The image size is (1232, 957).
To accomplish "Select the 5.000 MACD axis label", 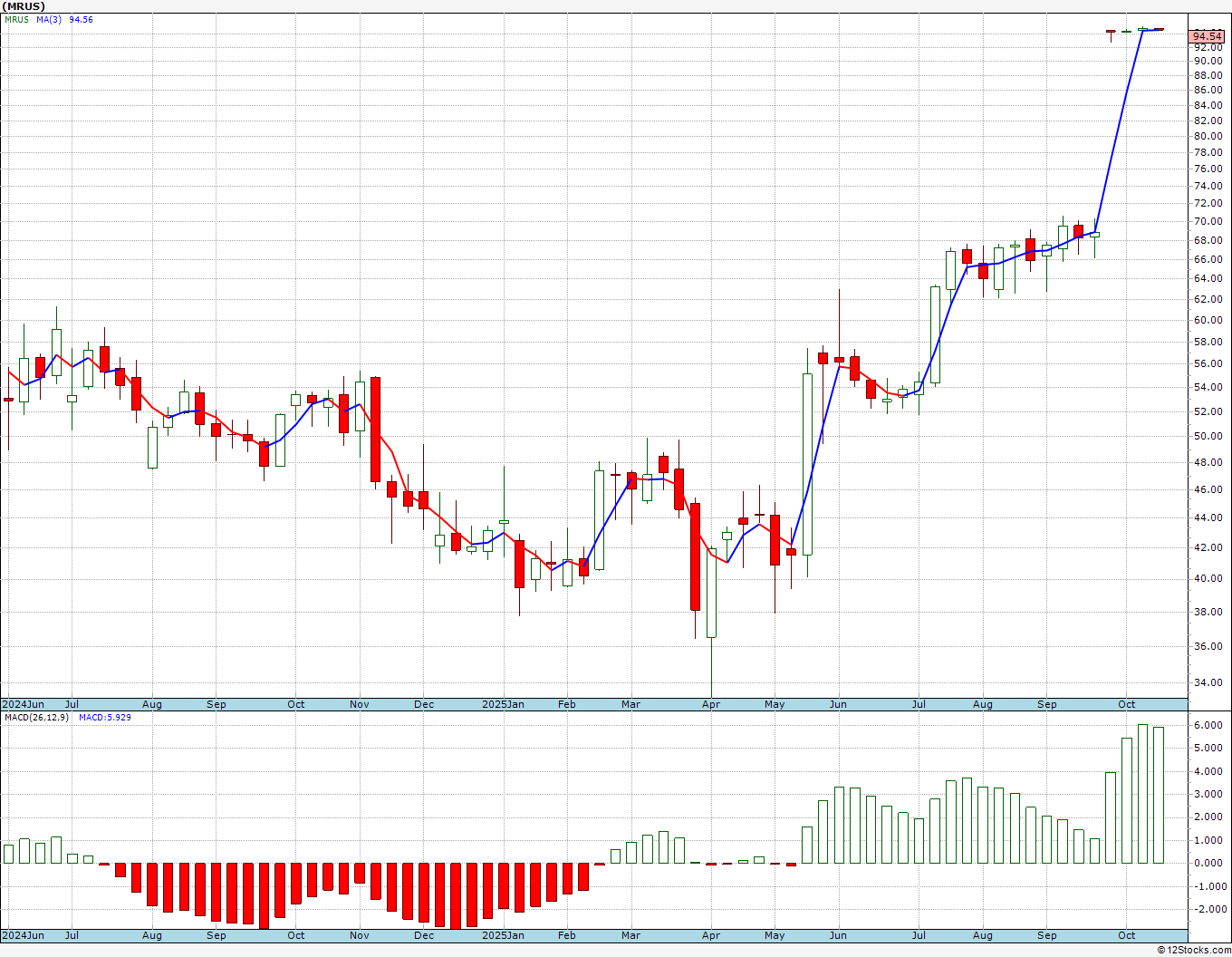I will point(1208,749).
